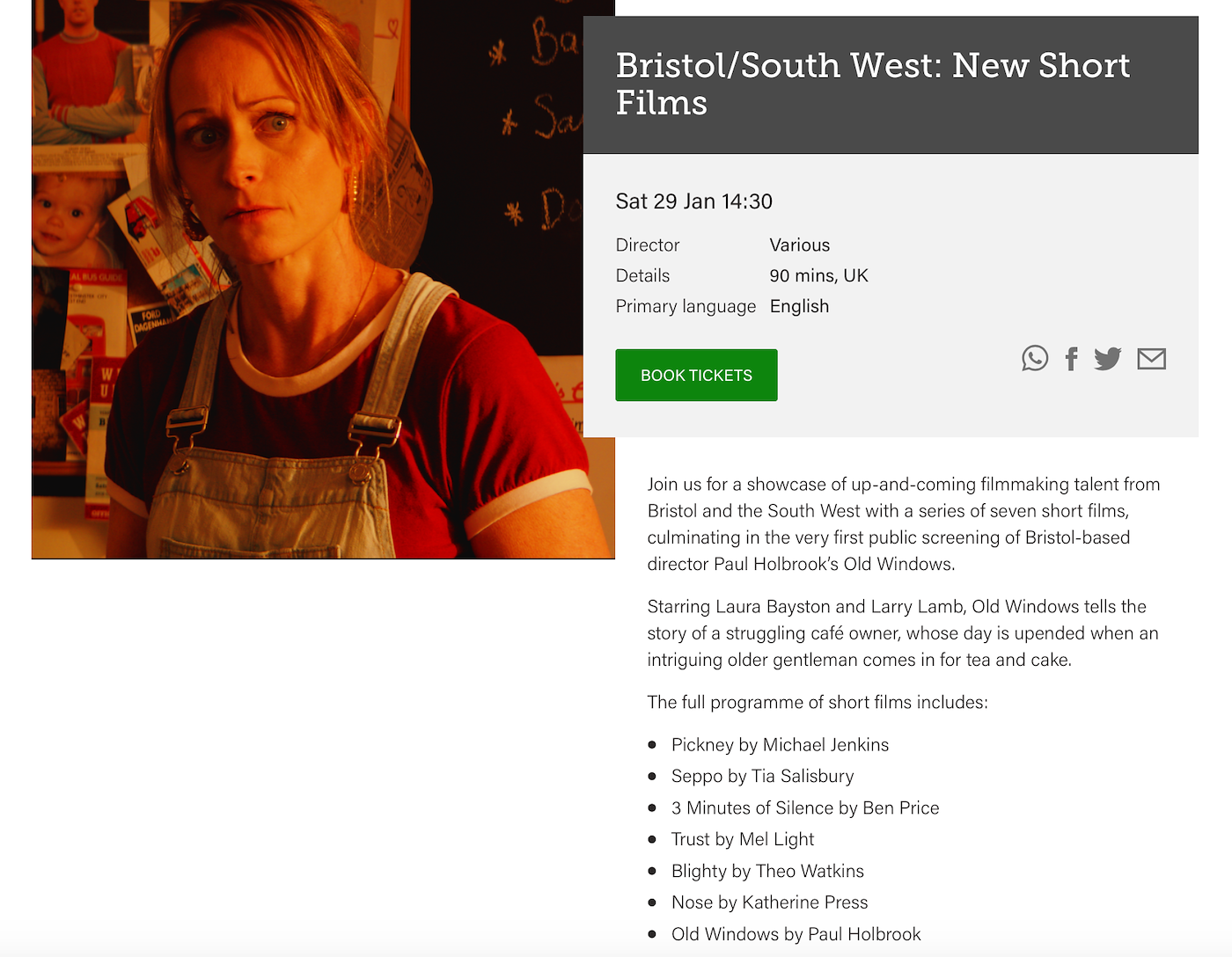Share the event on Twitter
This screenshot has height=957, width=1232.
tap(1108, 359)
